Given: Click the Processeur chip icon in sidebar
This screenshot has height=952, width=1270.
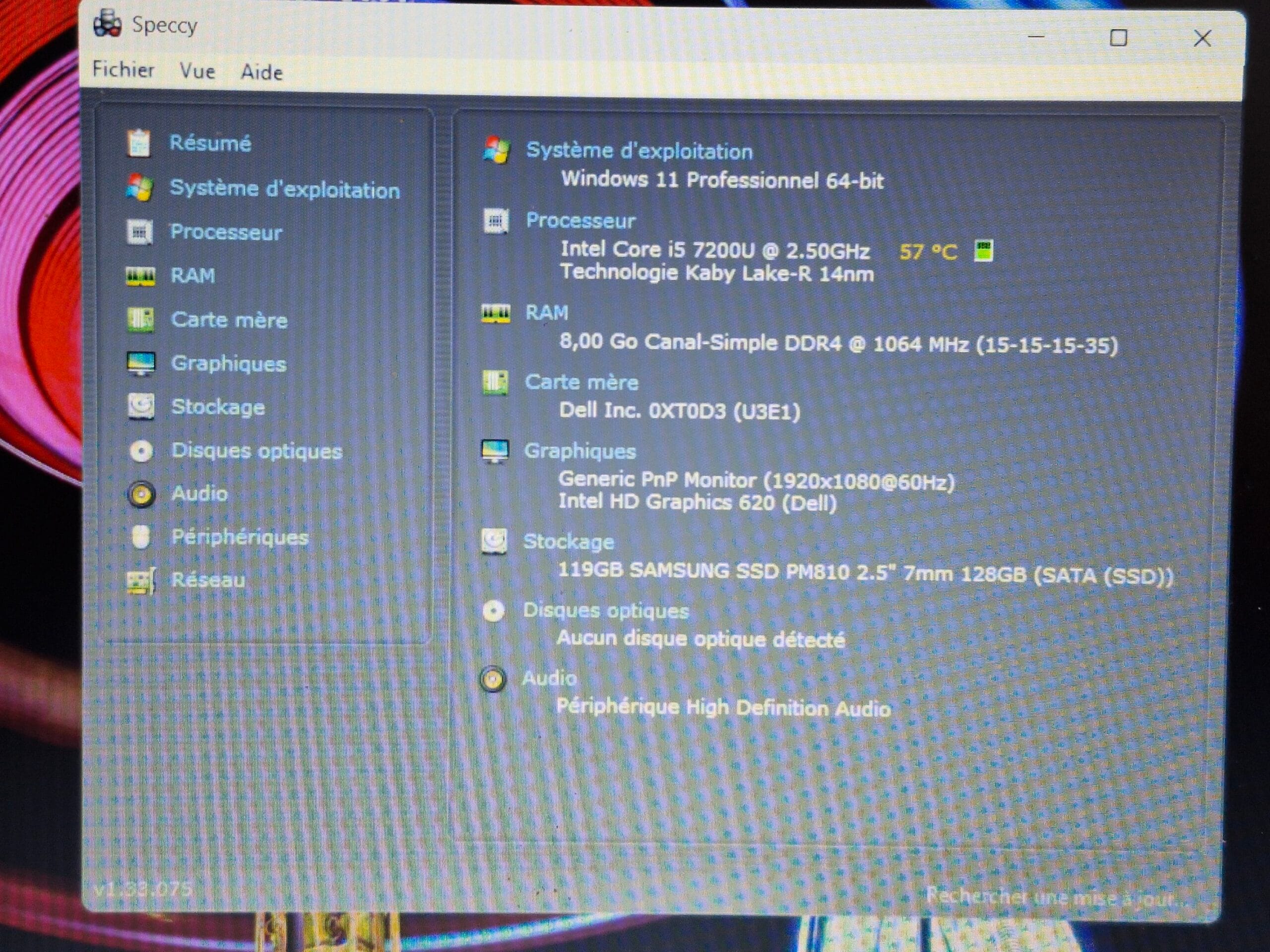Looking at the screenshot, I should pyautogui.click(x=139, y=232).
